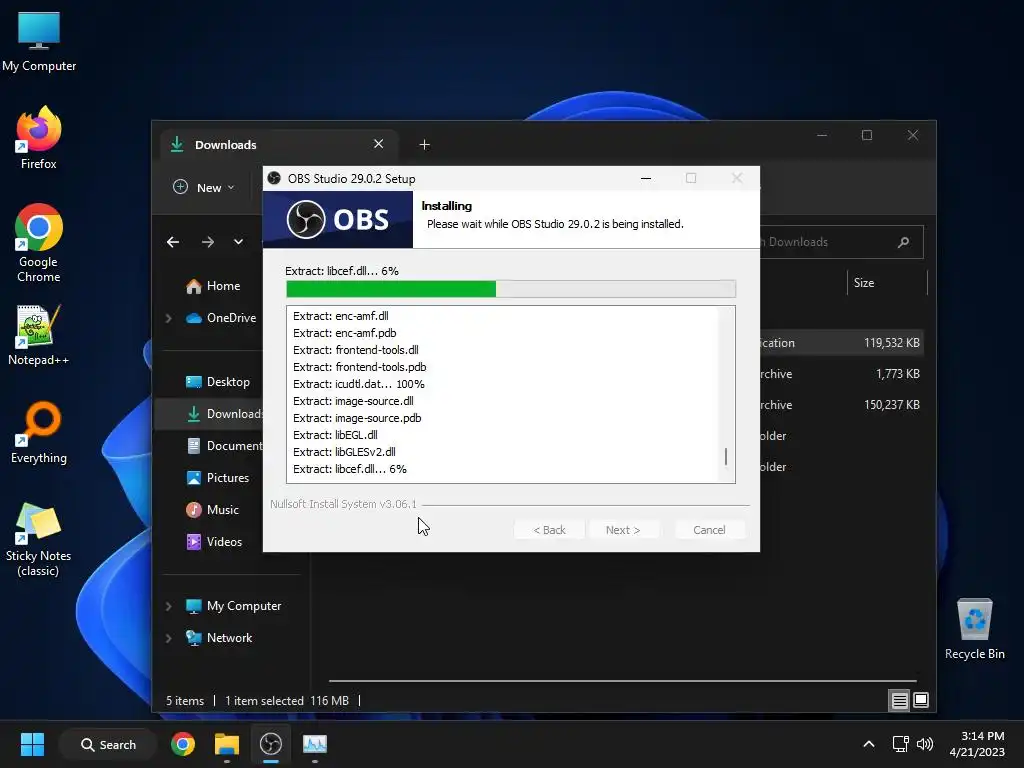Select log line 'Extract: image-source.dll'
1024x768 pixels.
[353, 401]
